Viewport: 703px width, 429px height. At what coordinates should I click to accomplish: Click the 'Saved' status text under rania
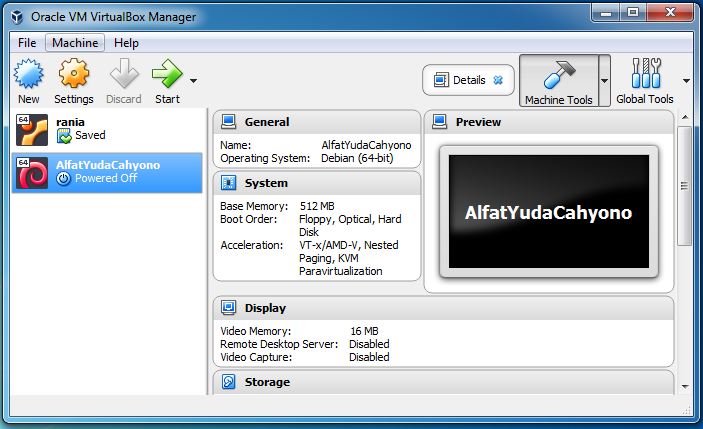pos(90,135)
